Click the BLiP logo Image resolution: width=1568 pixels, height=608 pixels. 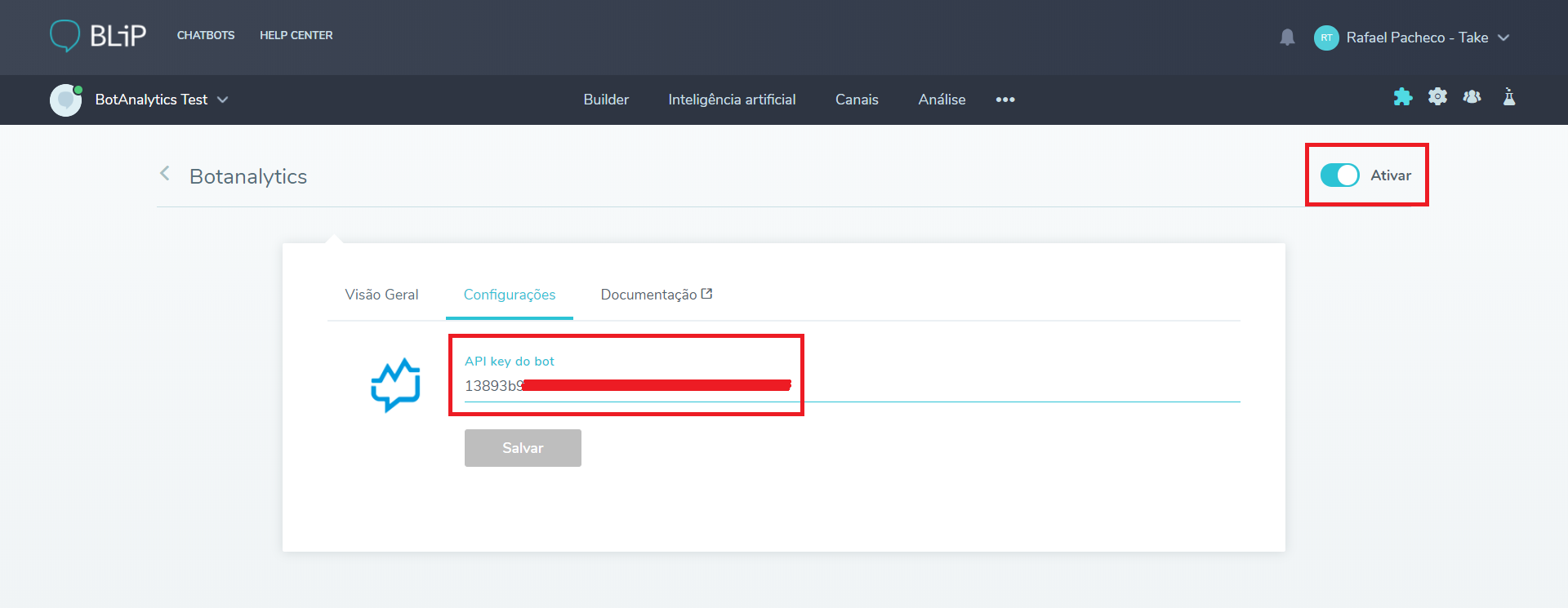98,36
